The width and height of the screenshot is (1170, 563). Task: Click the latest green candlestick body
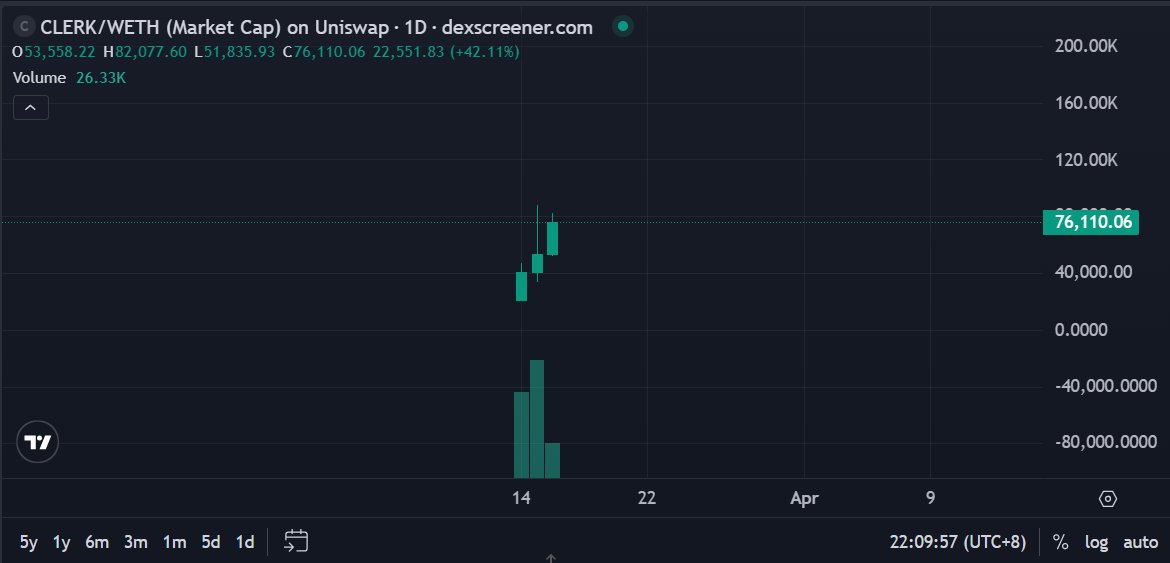pos(552,239)
